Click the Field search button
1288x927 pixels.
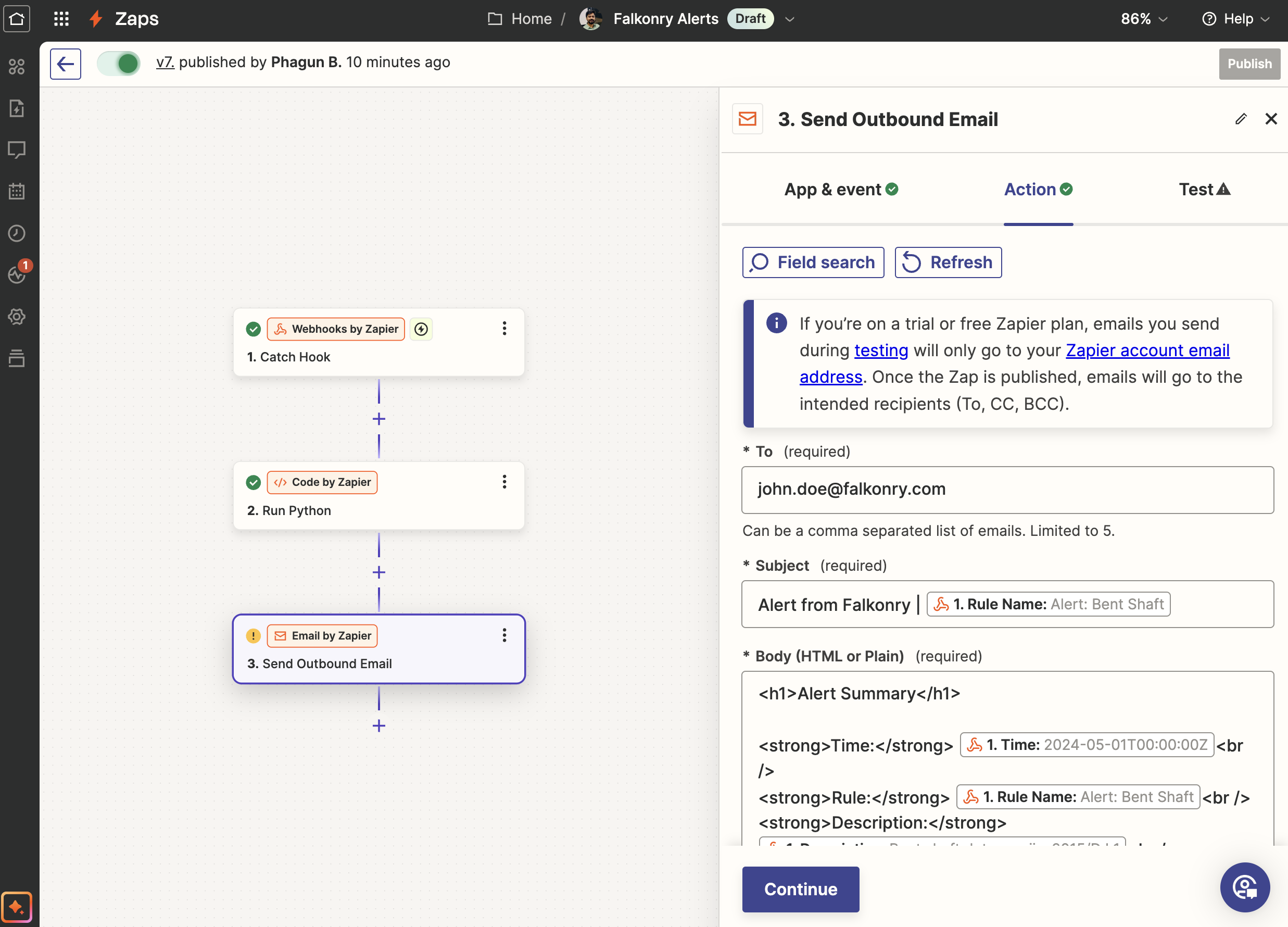tap(813, 262)
